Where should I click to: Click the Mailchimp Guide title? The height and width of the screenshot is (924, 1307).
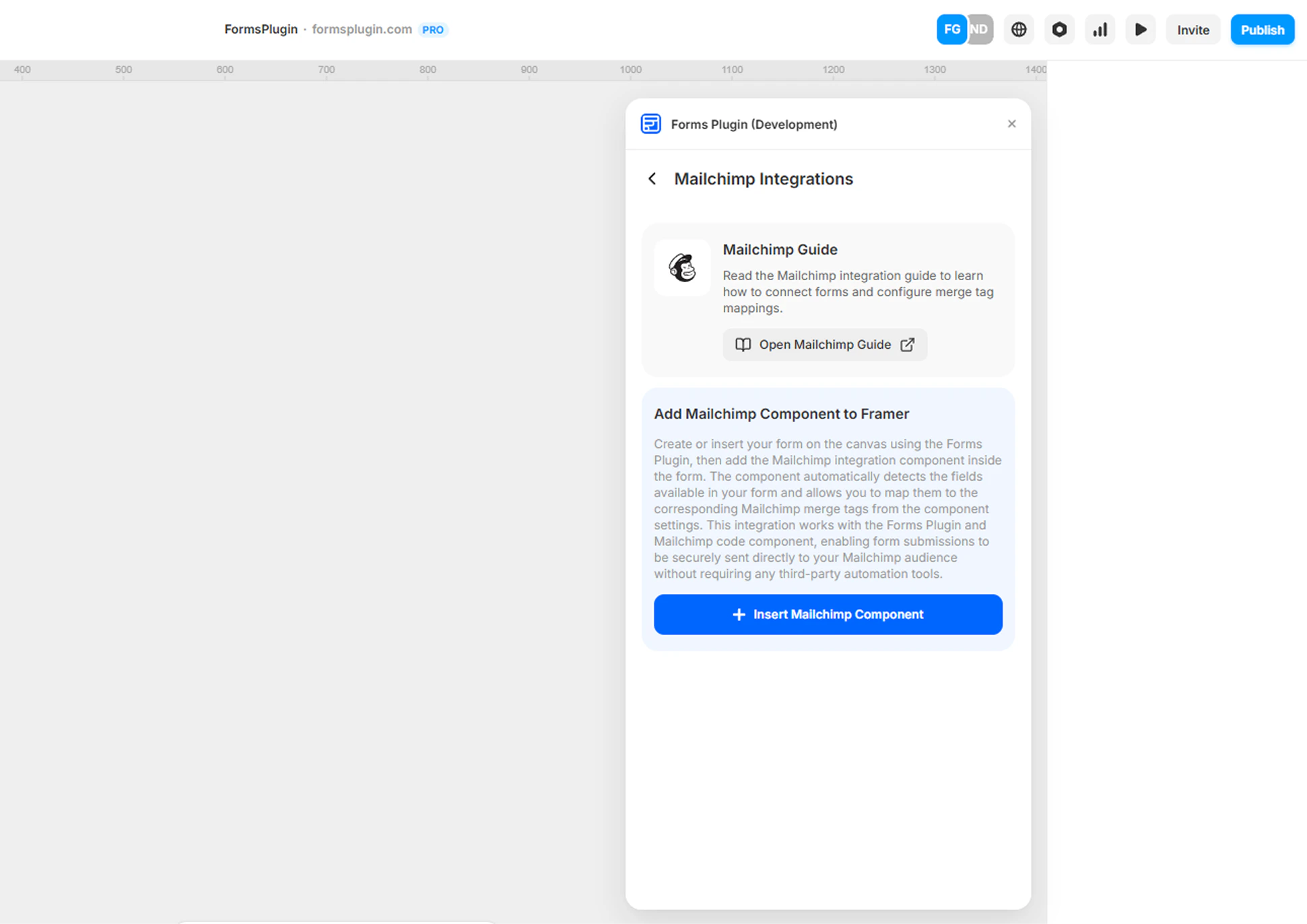click(x=780, y=249)
